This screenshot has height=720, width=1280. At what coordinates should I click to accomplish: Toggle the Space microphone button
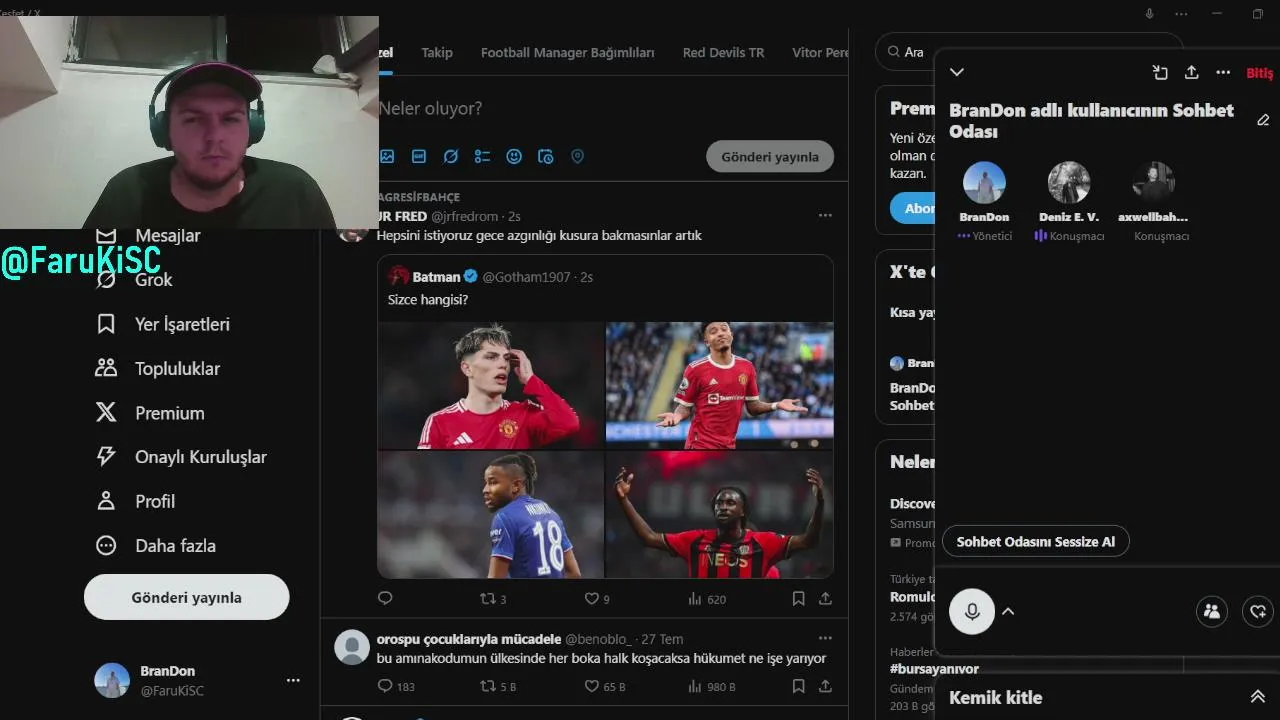point(972,611)
